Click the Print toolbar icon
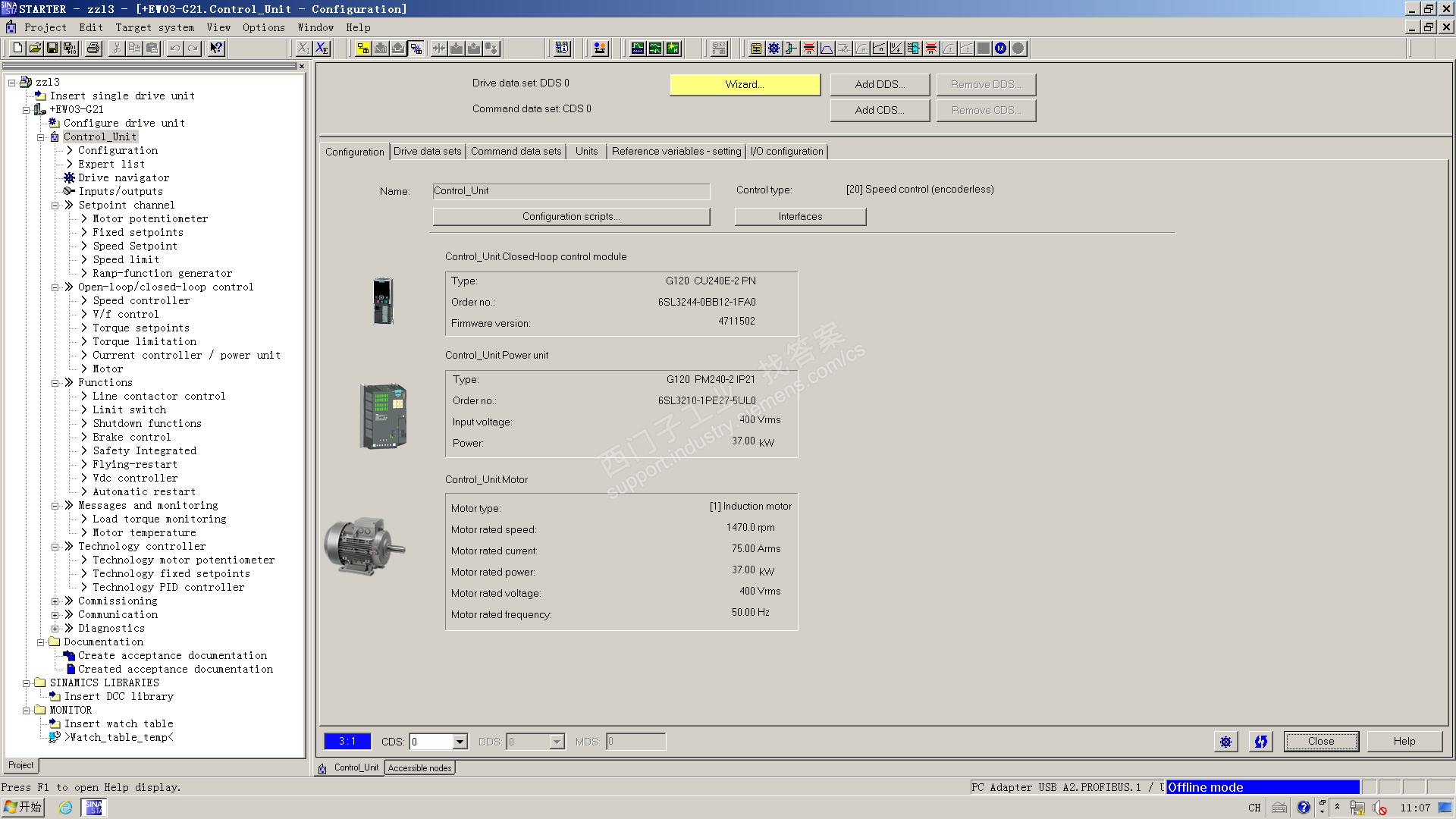 [x=93, y=49]
